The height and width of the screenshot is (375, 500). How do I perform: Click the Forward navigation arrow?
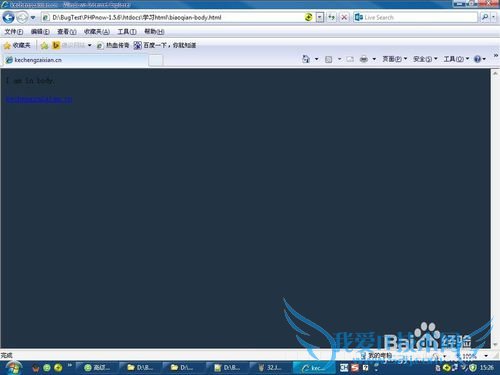[x=22, y=17]
